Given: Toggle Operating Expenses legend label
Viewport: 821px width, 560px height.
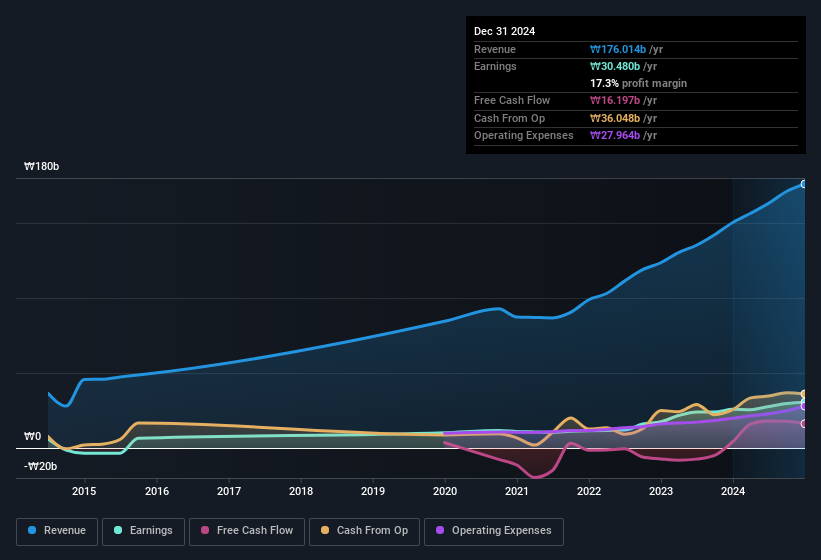Looking at the screenshot, I should coord(501,530).
